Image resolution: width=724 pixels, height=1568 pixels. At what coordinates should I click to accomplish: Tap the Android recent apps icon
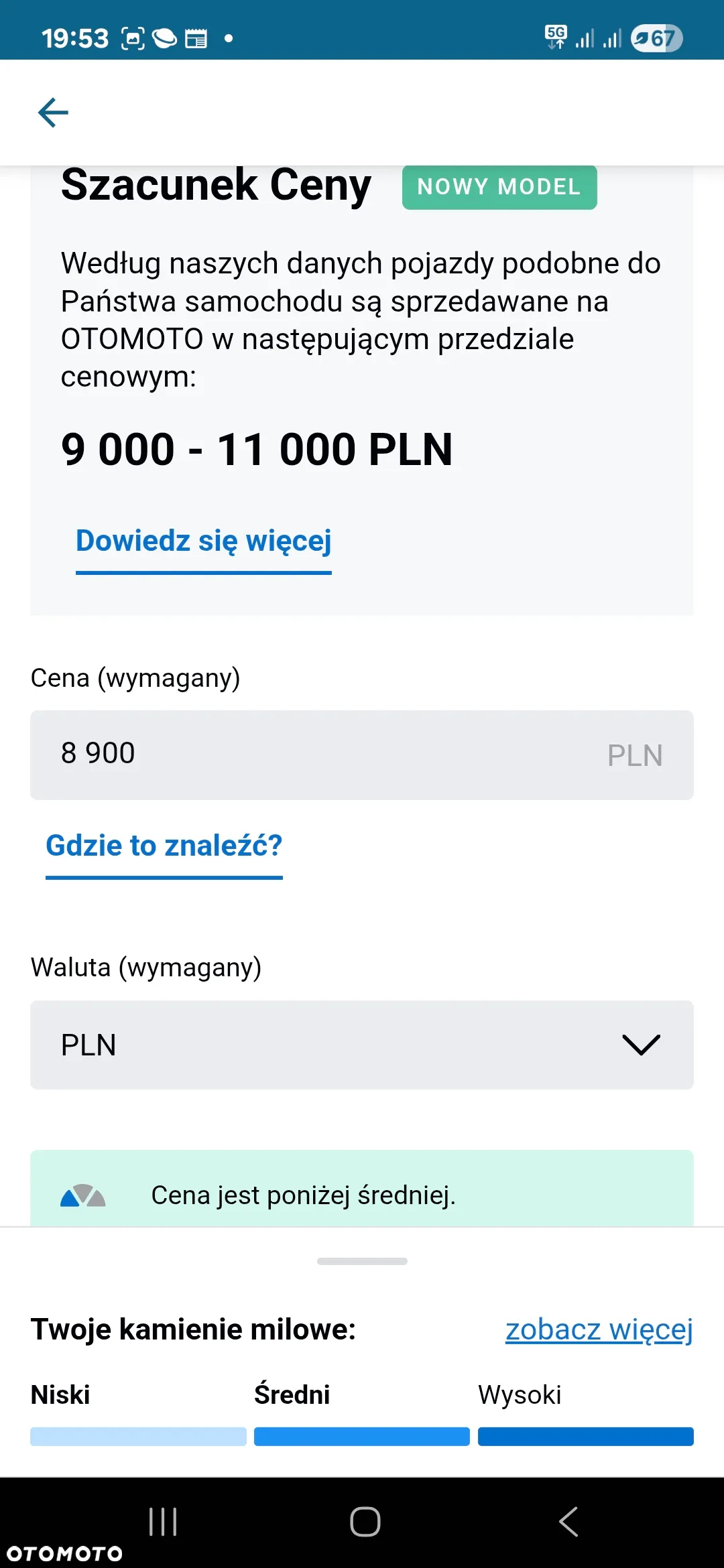pyautogui.click(x=163, y=1521)
